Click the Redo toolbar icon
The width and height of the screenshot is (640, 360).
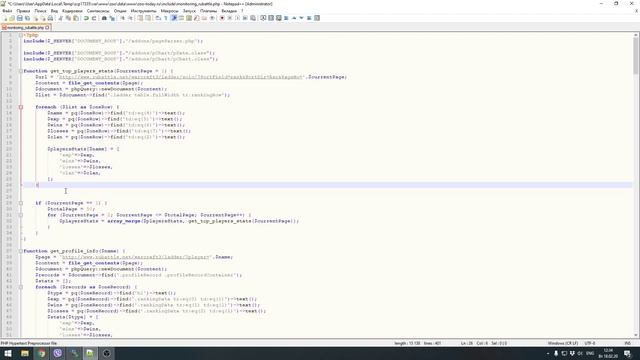94,18
